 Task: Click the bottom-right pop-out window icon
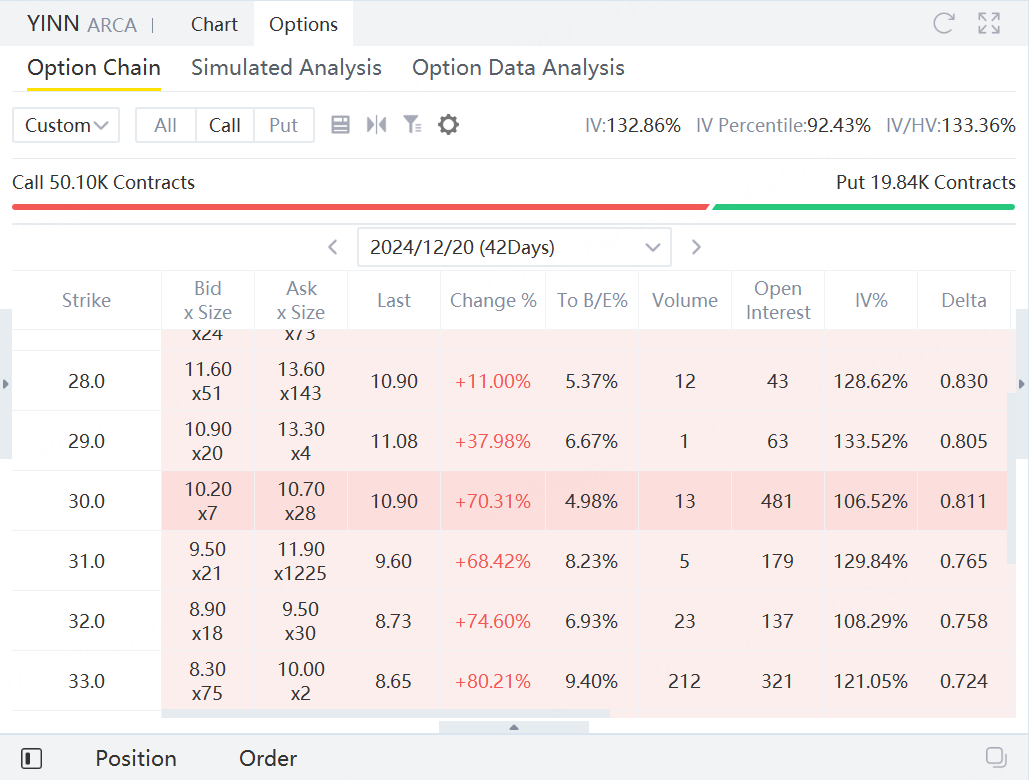pos(995,757)
